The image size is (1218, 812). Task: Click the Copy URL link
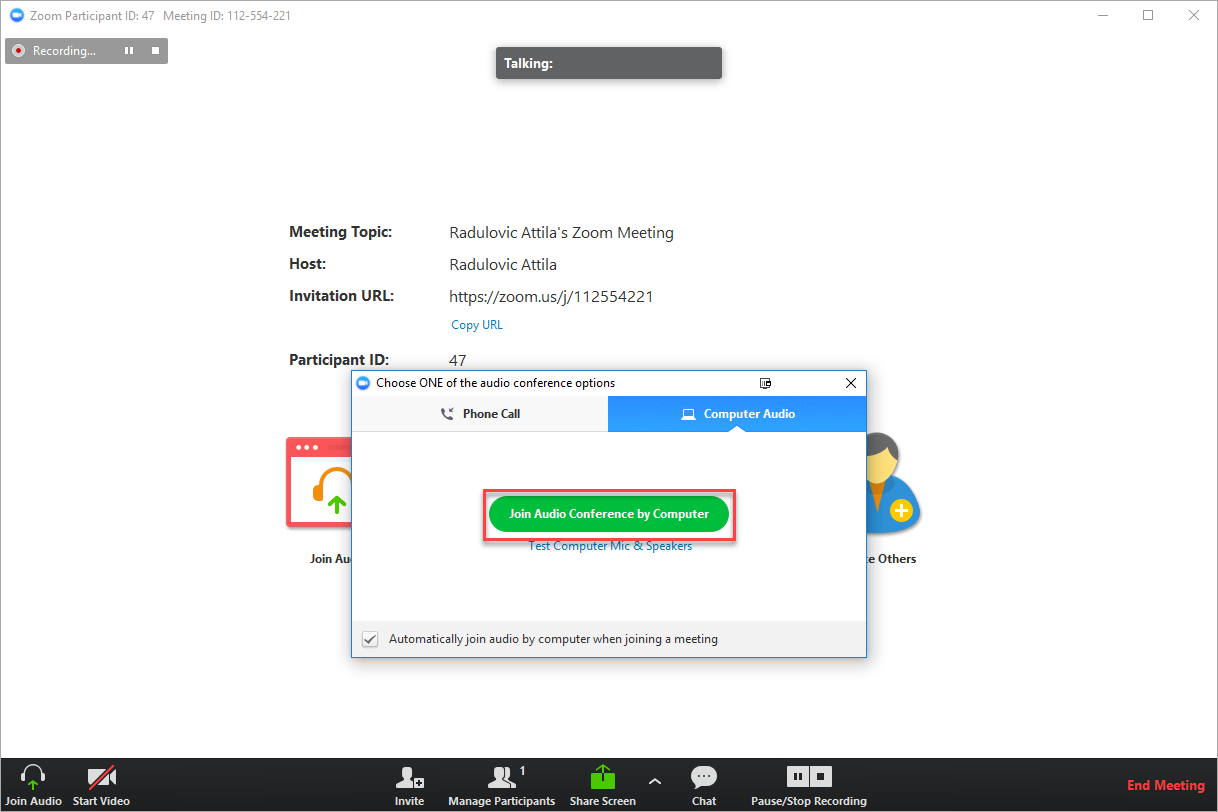(477, 325)
